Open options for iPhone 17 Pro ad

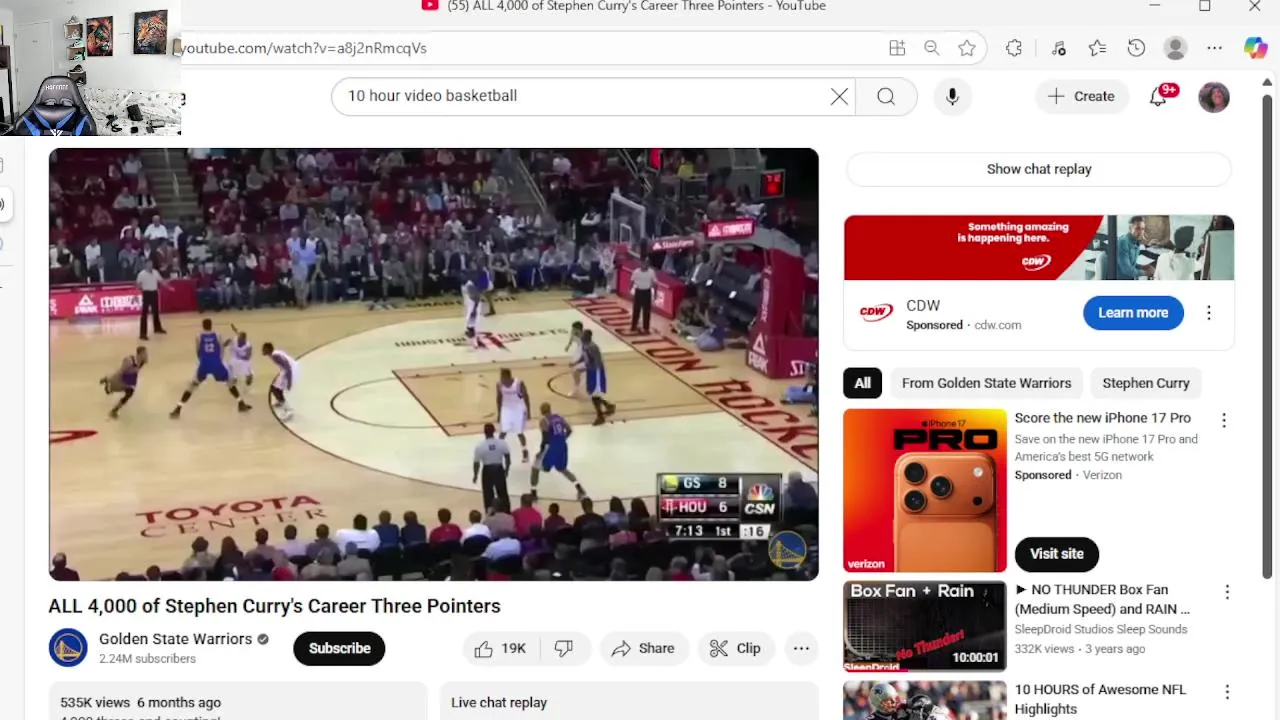pyautogui.click(x=1224, y=421)
